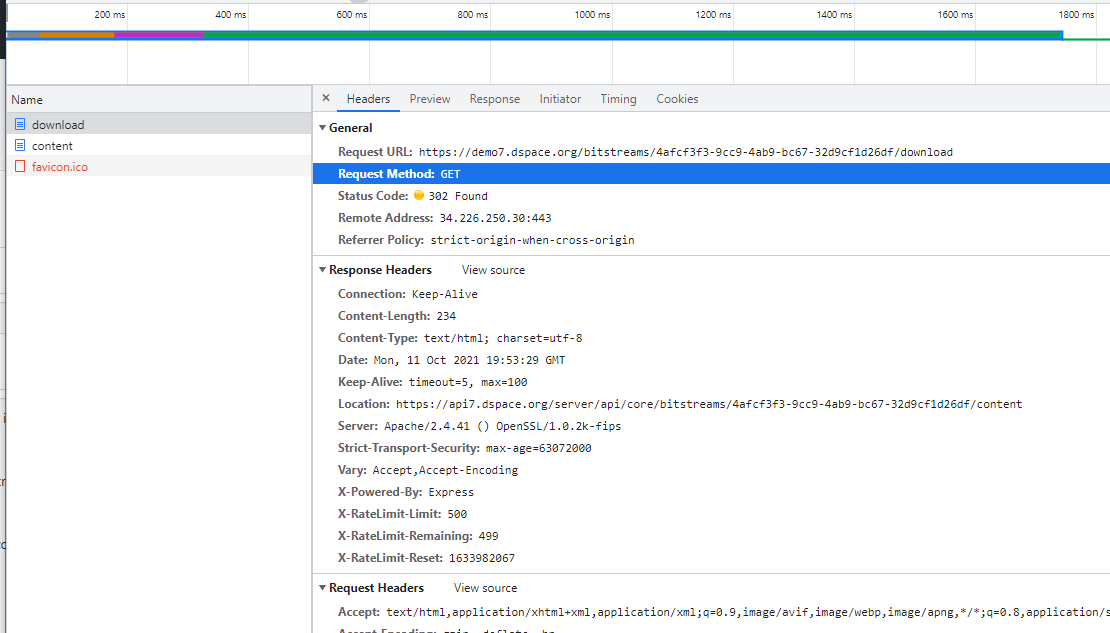Close the request details pane with X icon

click(x=325, y=98)
